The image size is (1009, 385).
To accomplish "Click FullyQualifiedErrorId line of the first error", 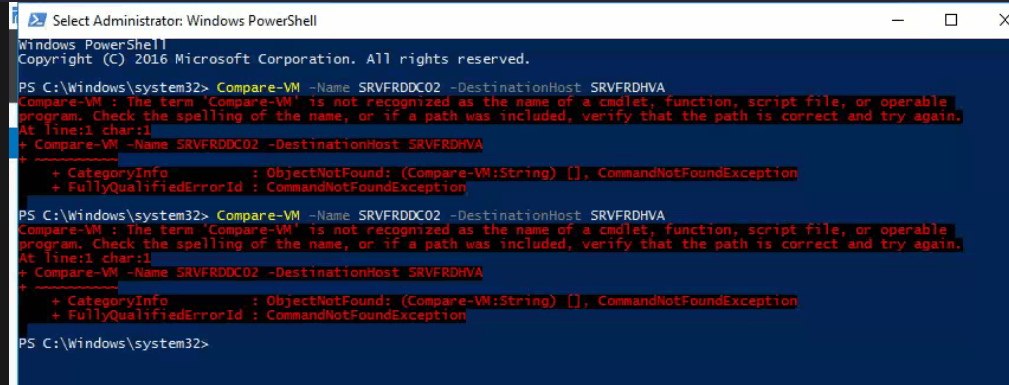I will tap(259, 187).
